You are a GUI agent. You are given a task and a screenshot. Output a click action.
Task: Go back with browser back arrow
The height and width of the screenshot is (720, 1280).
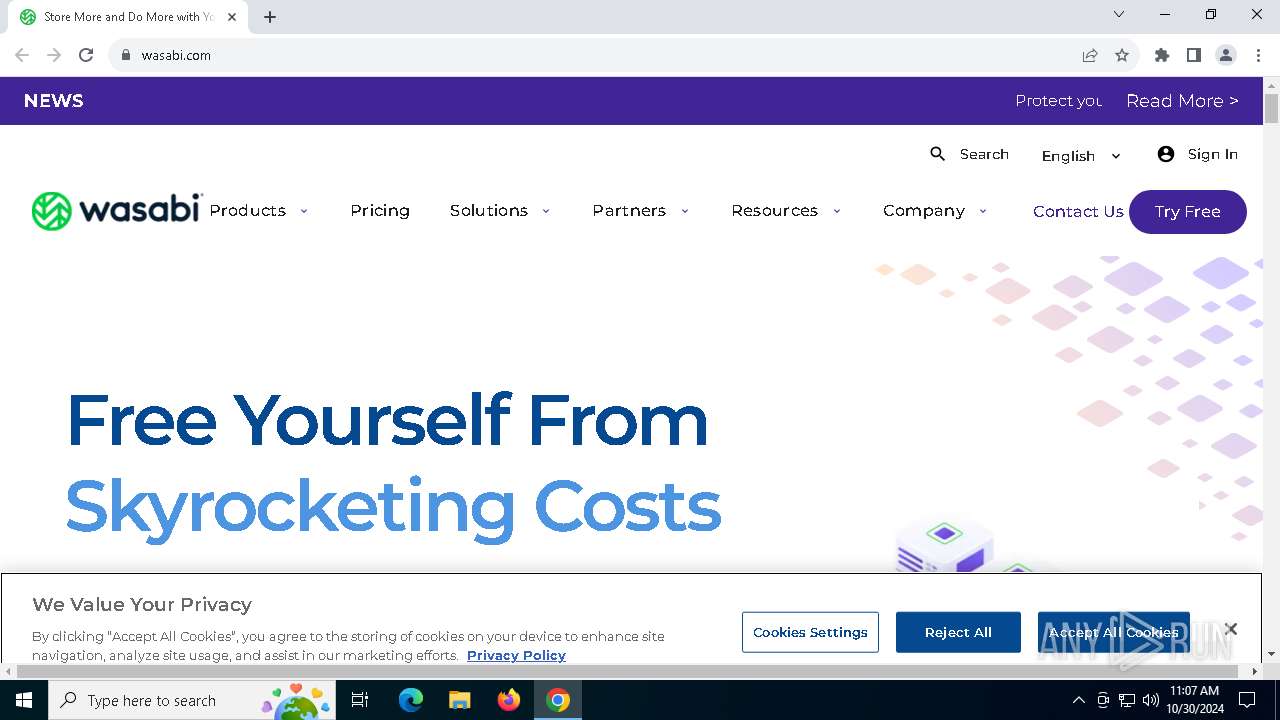(22, 55)
